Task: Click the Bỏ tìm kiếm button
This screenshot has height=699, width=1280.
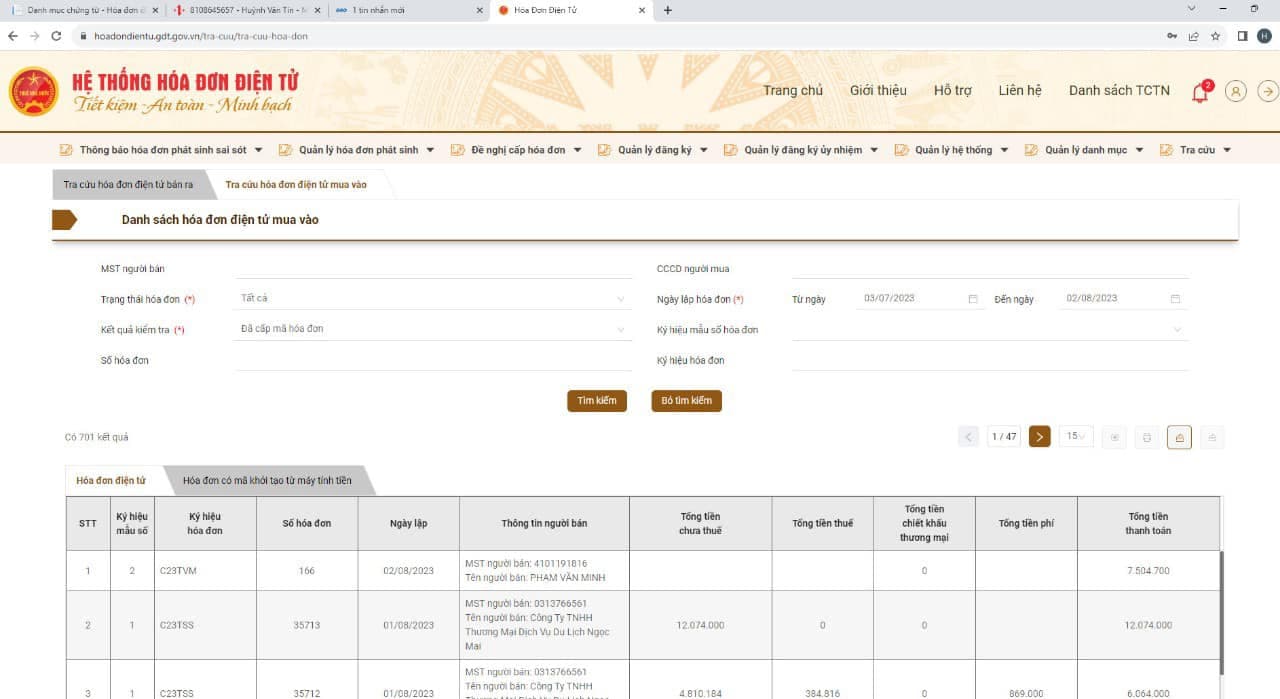Action: (686, 401)
